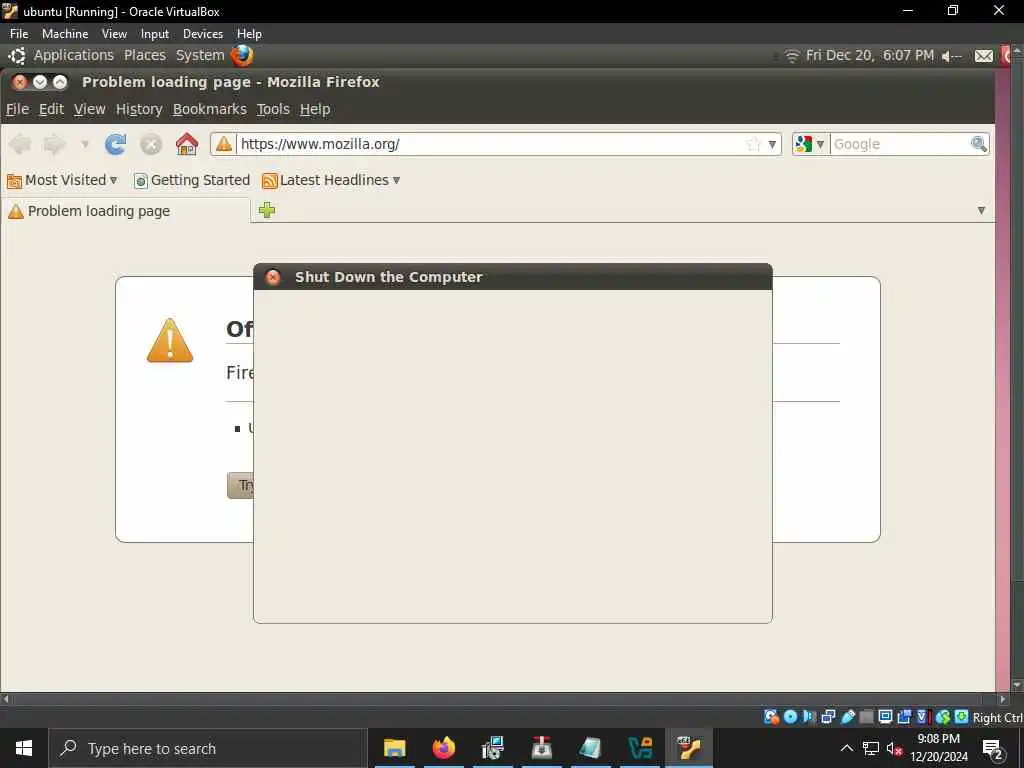Viewport: 1024px width, 768px height.
Task: Click the VirtualBox mouse integration icon
Action: click(x=942, y=717)
